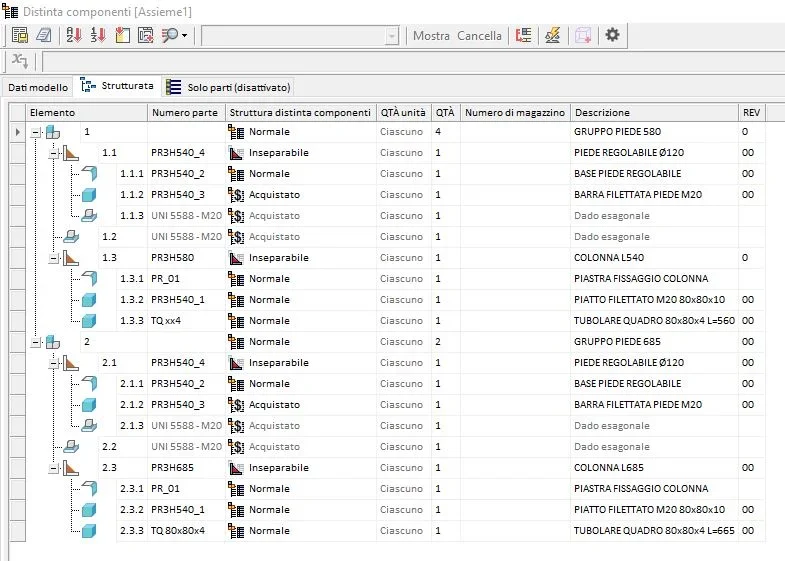Switch to the Strutturata tab

pyautogui.click(x=118, y=86)
